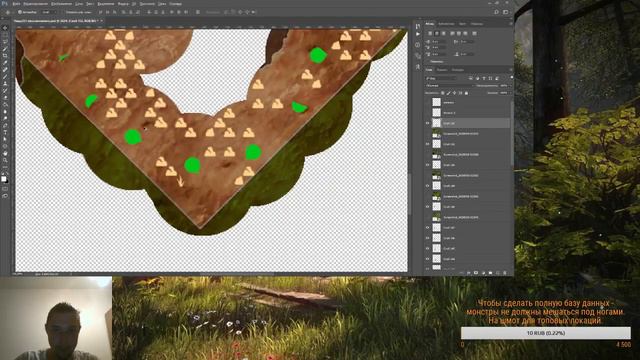The height and width of the screenshot is (360, 640).
Task: Click the foreground color swatch
Action: tap(4, 179)
